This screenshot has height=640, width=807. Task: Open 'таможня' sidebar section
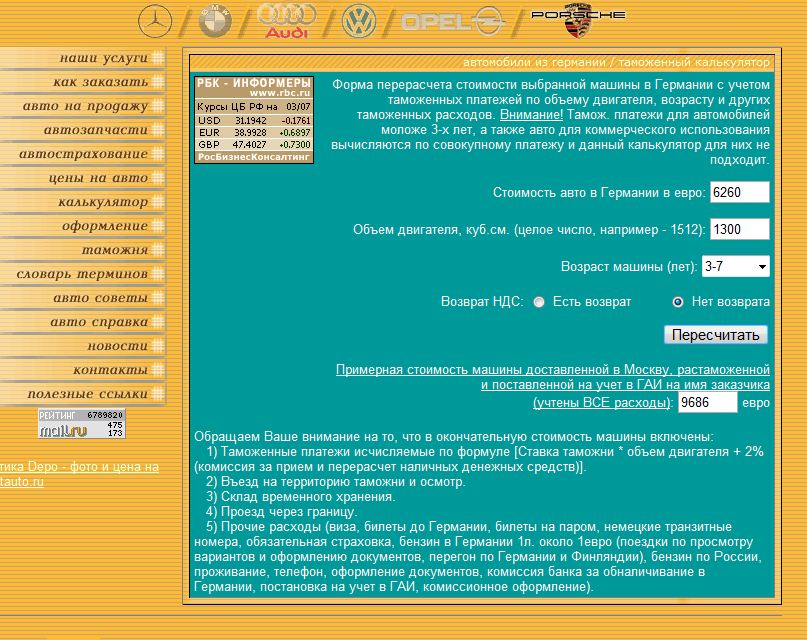point(114,250)
